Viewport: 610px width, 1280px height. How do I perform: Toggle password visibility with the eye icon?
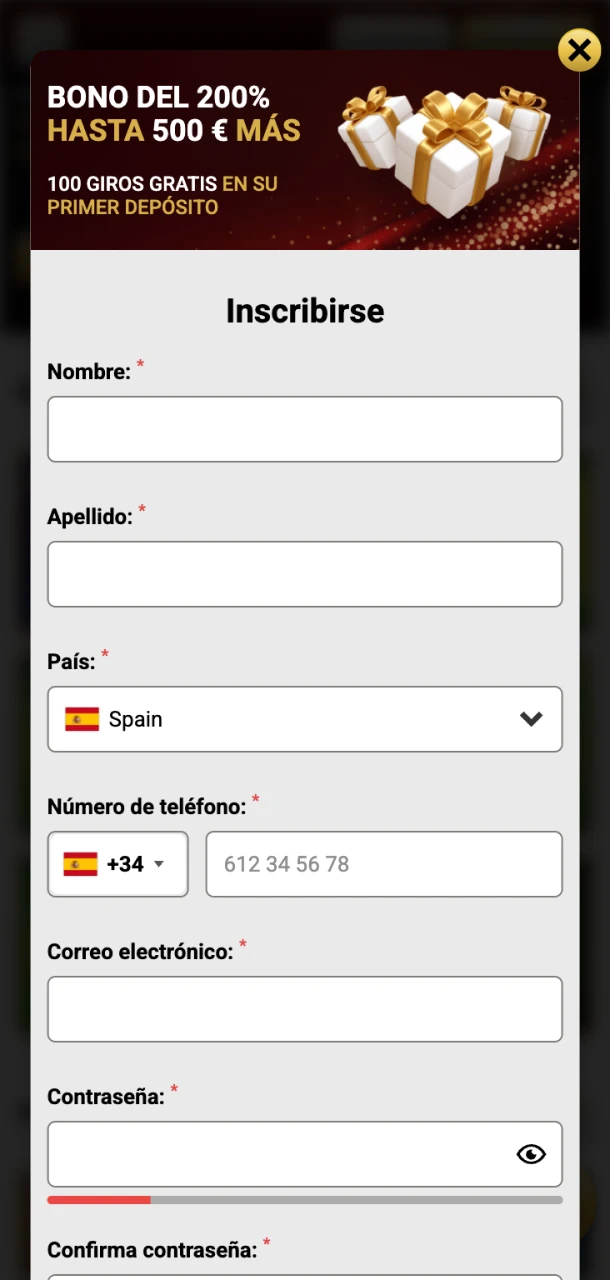pyautogui.click(x=531, y=1154)
